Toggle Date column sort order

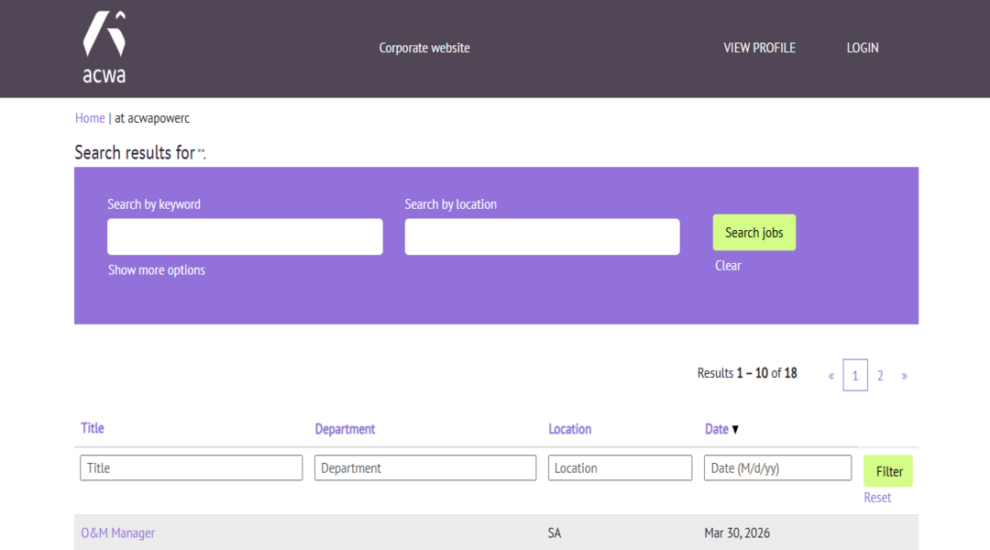717,429
